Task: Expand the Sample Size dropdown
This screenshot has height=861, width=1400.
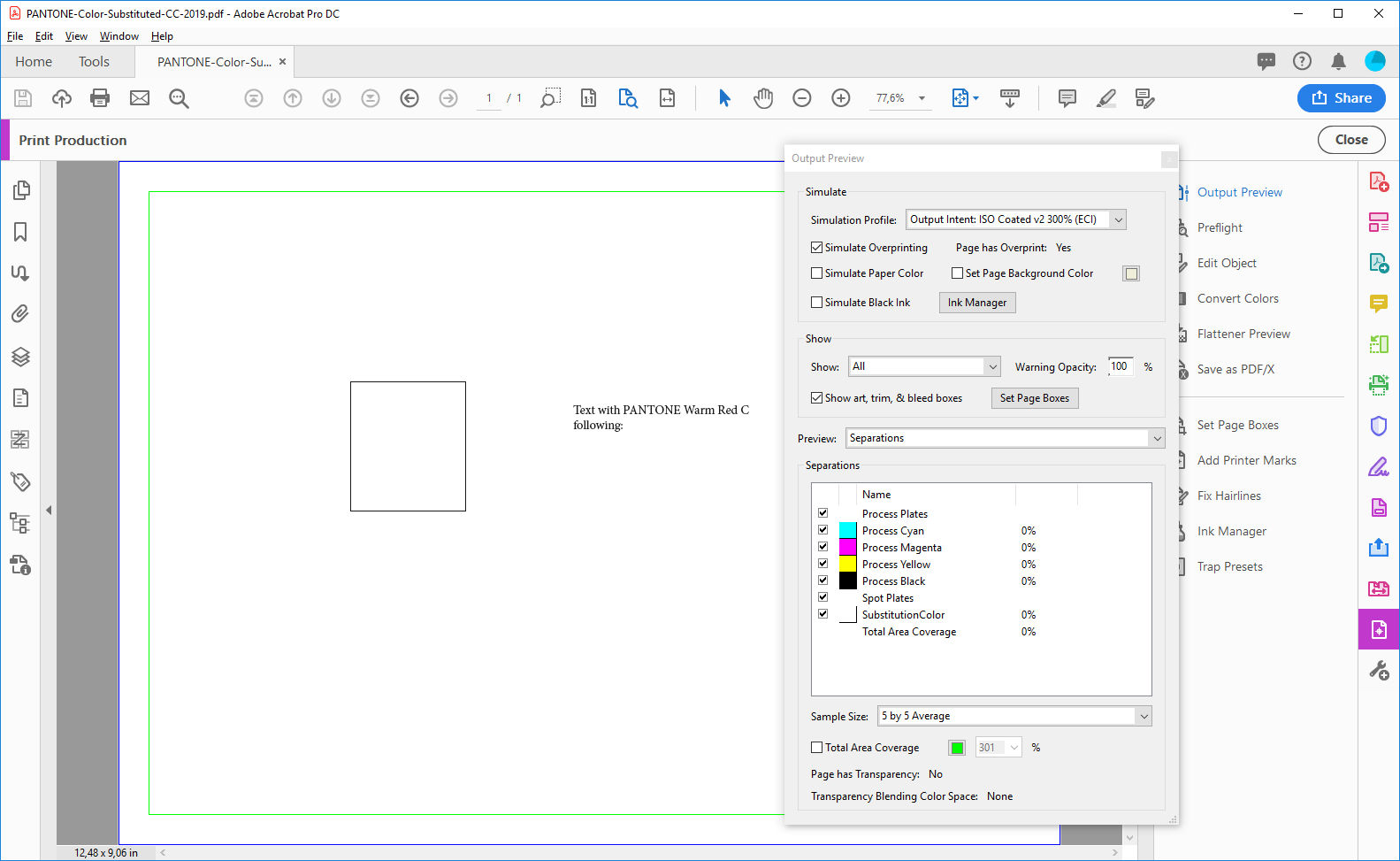Action: pyautogui.click(x=1014, y=716)
